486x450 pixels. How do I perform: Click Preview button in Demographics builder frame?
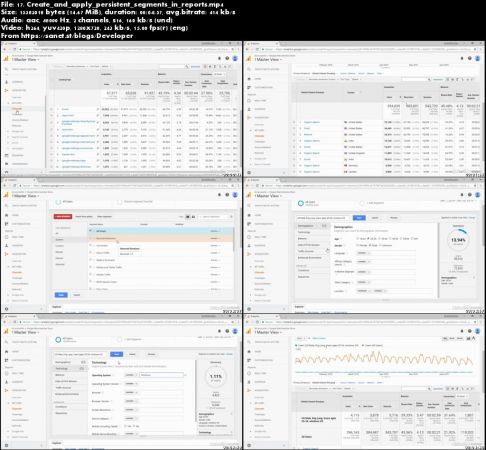394,218
